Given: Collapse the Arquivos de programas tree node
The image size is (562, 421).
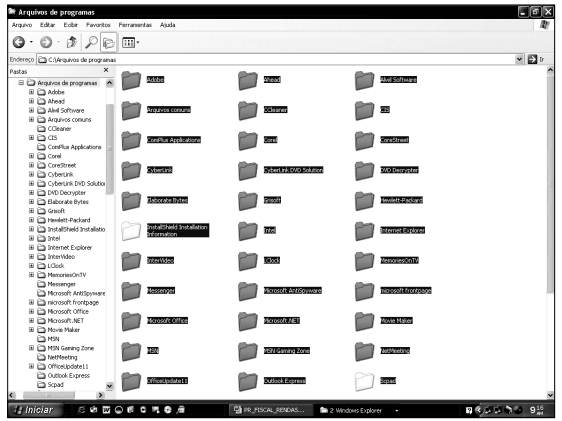Looking at the screenshot, I should click(x=21, y=83).
